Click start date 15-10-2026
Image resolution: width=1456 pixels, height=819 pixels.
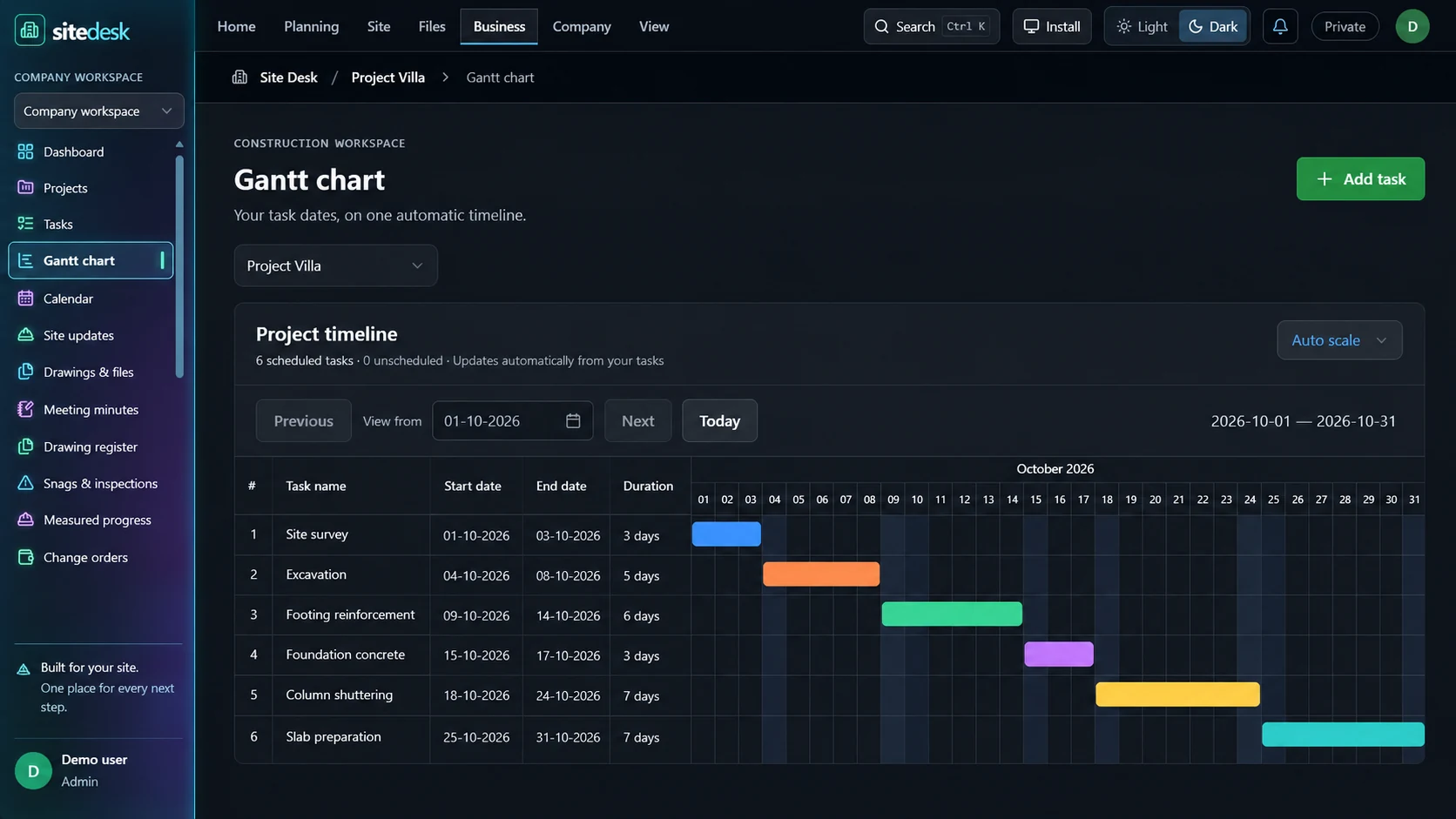tap(476, 655)
